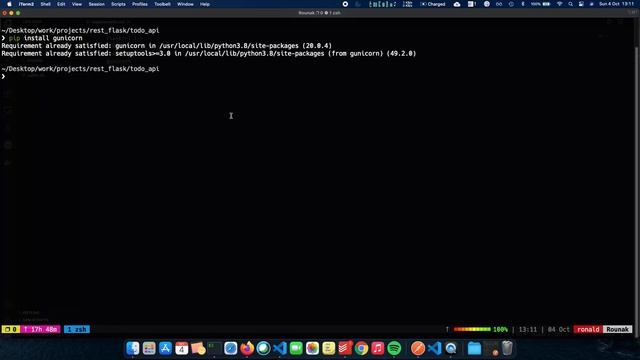Open the iTerm terminal Dock icon
Image resolution: width=640 pixels, height=360 pixels.
(214, 348)
